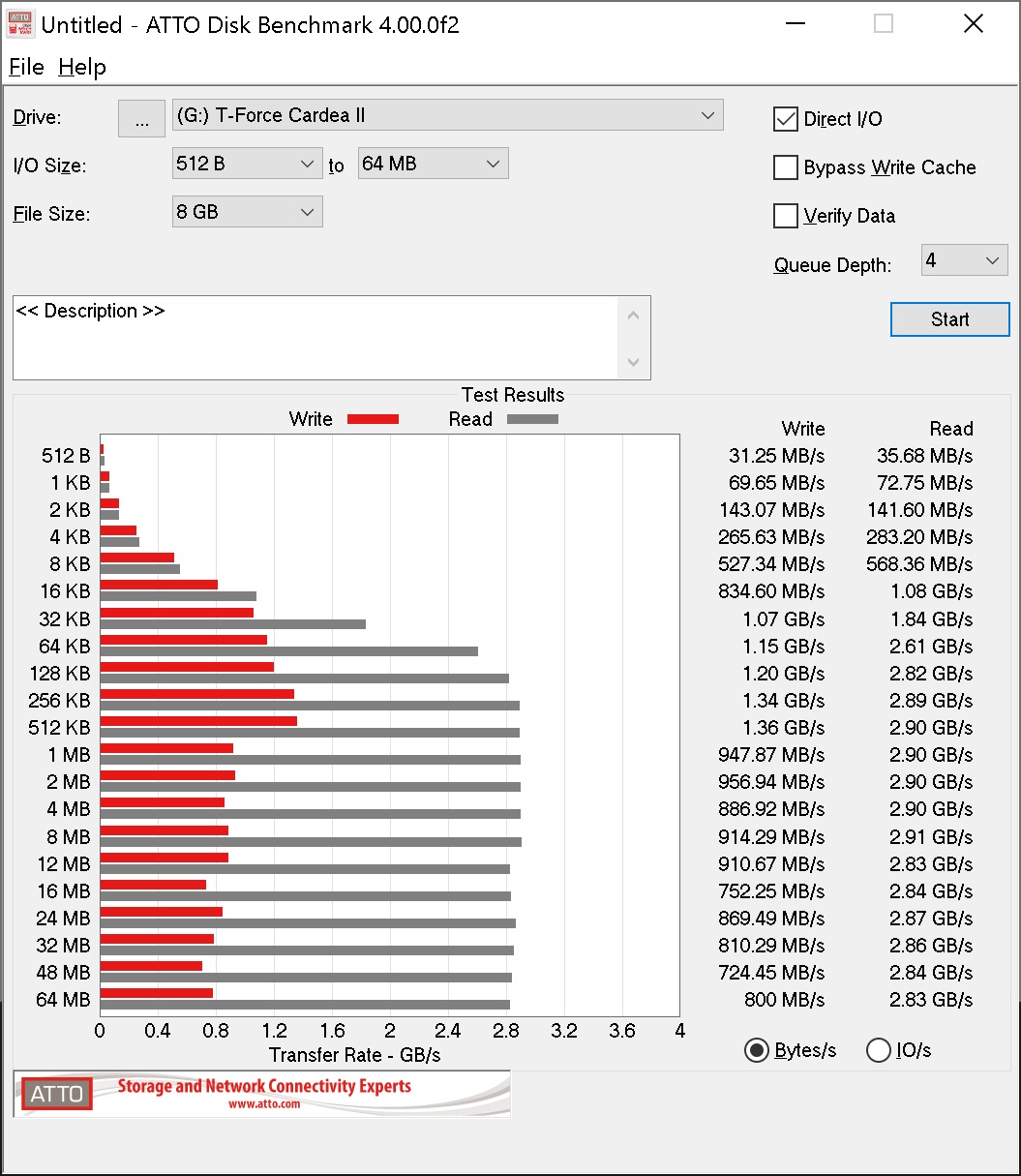Click the write value 1.36 GB/s
The image size is (1021, 1176).
pos(785,728)
